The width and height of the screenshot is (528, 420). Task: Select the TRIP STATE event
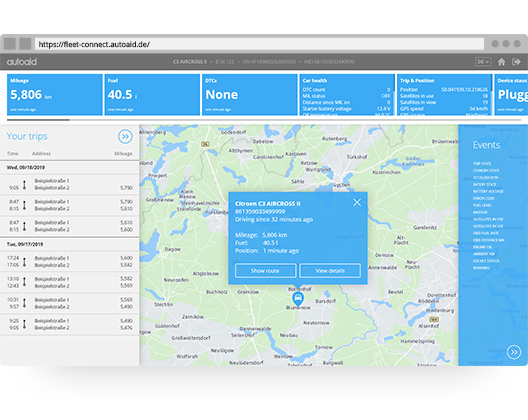click(482, 163)
